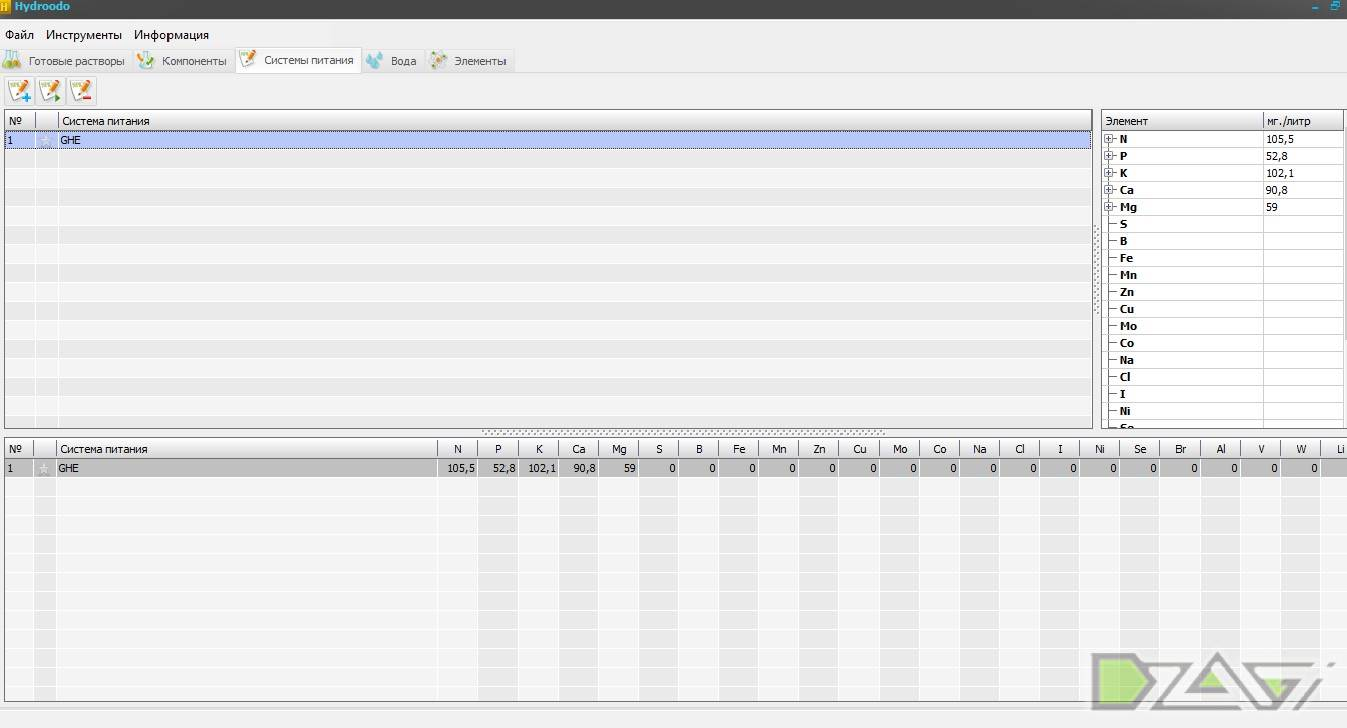This screenshot has width=1347, height=728.
Task: Sort upper list by Система питания header
Action: [x=574, y=121]
